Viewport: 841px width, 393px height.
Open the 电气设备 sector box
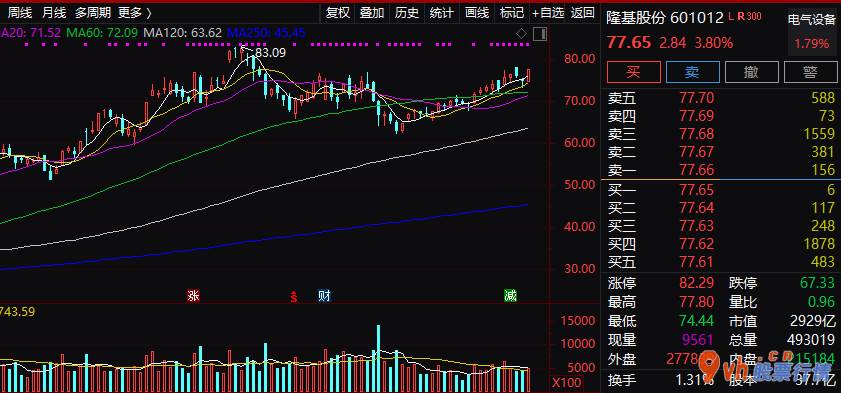coord(812,33)
